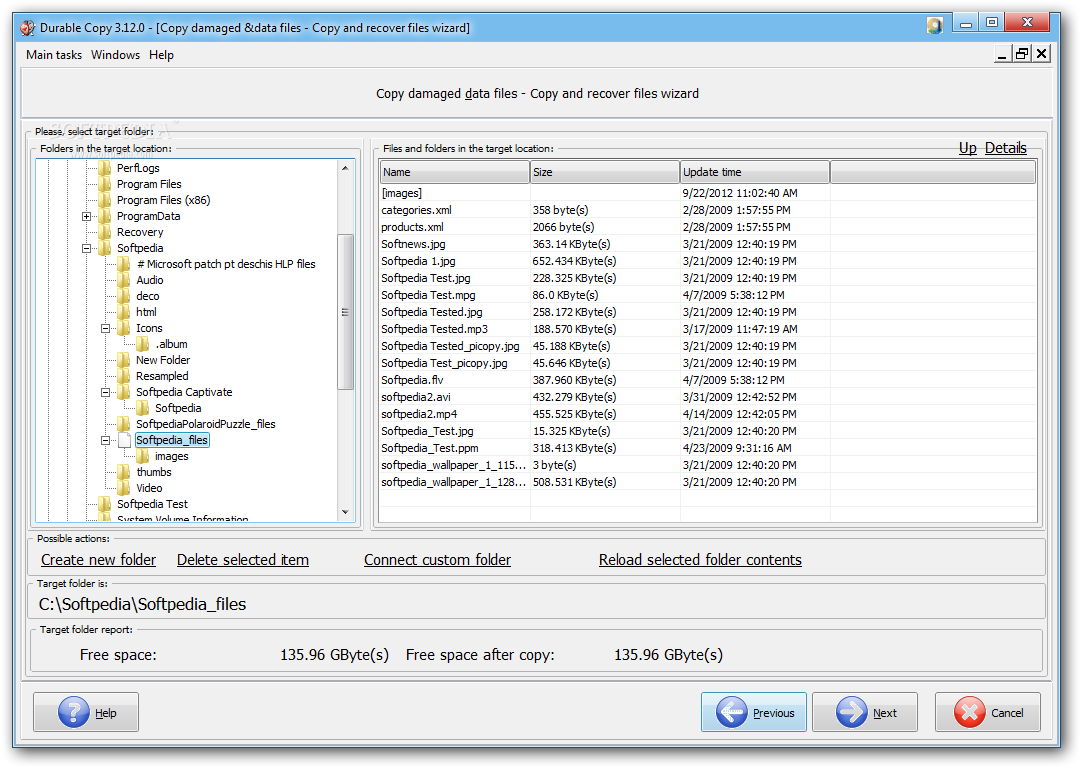Image resolution: width=1081 pixels, height=768 pixels.
Task: Click the folder tree scrollbar thumb
Action: point(345,312)
